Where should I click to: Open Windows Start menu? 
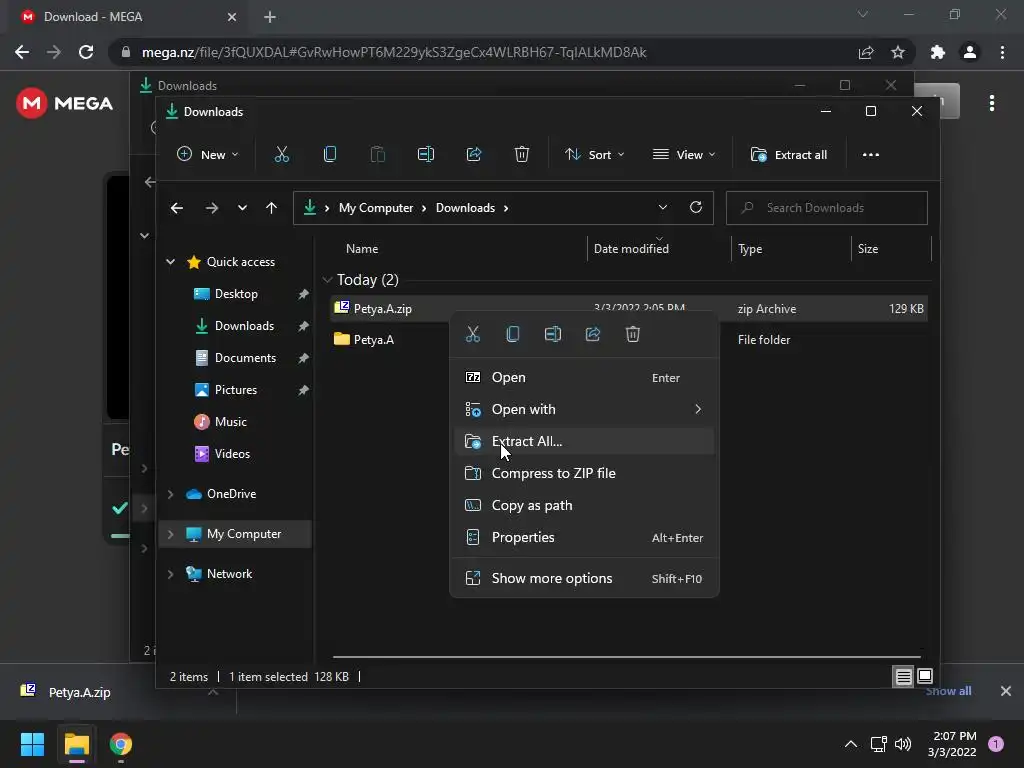[x=32, y=744]
